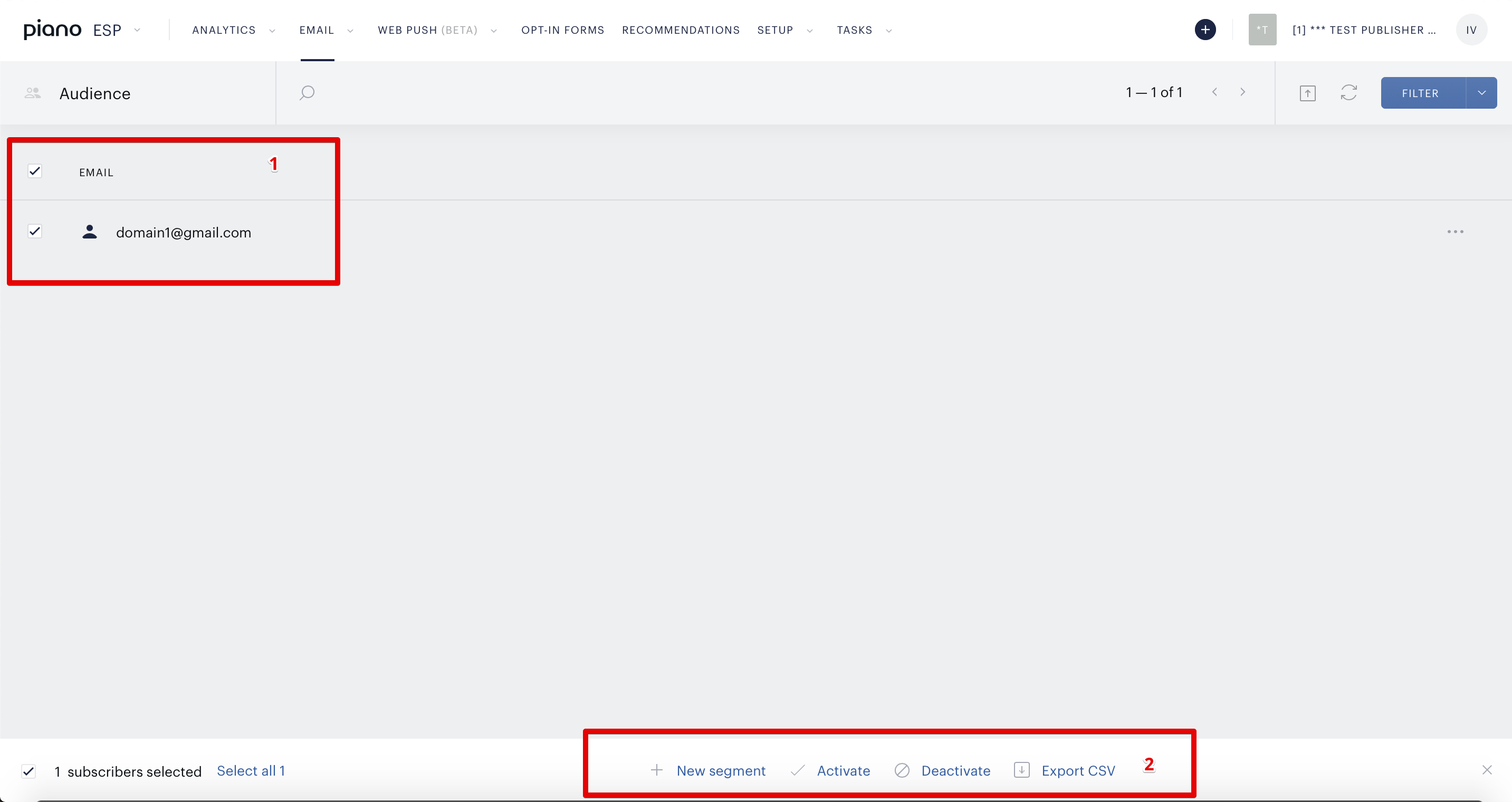Expand the FILTER dropdown arrow
This screenshot has height=802, width=1512.
pyautogui.click(x=1481, y=93)
